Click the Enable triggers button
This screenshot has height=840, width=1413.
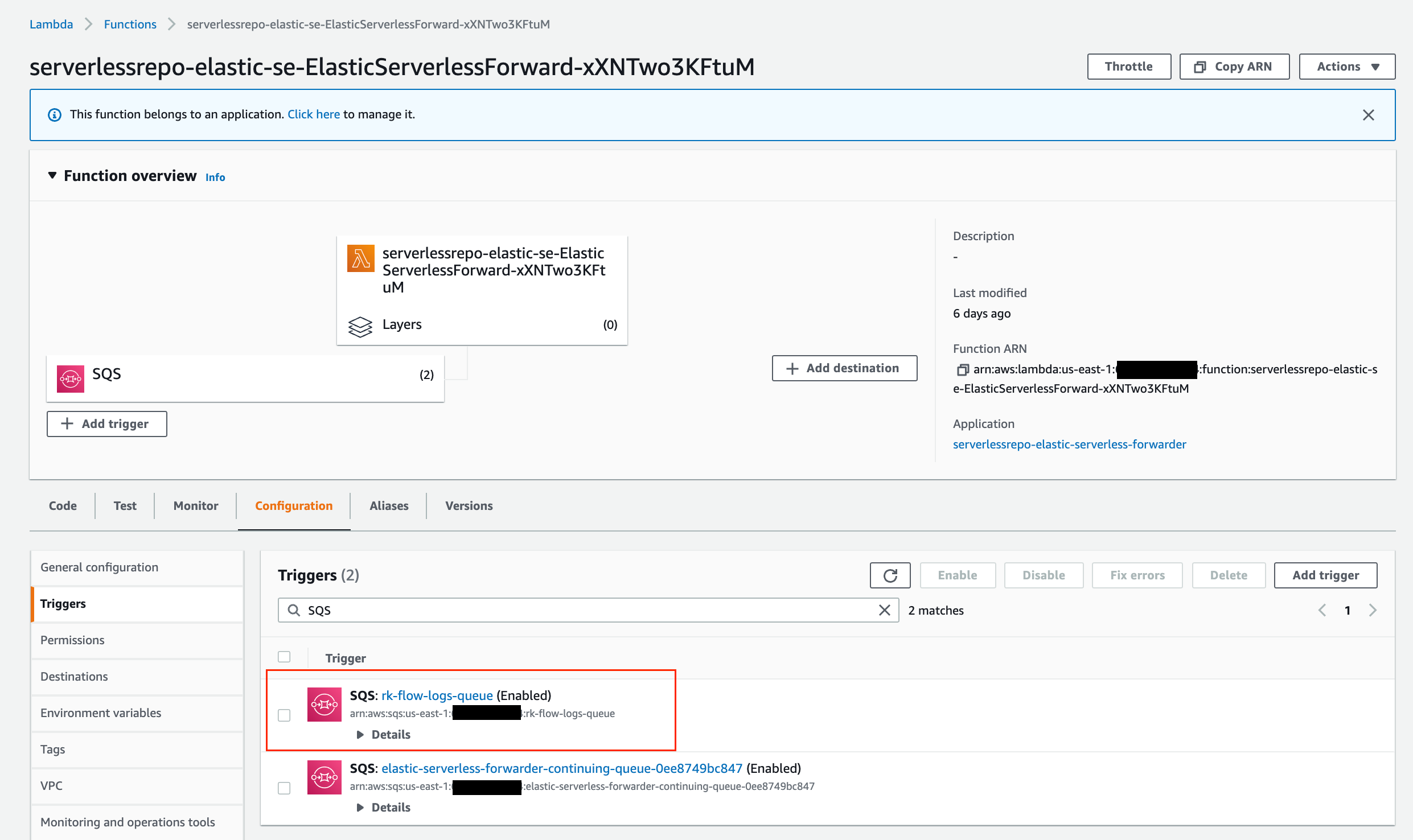[958, 575]
